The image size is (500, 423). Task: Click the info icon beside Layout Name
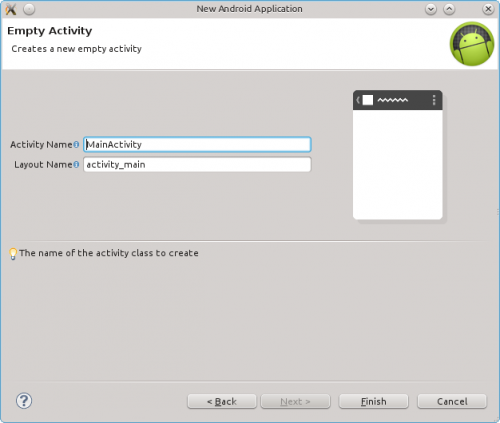76,164
